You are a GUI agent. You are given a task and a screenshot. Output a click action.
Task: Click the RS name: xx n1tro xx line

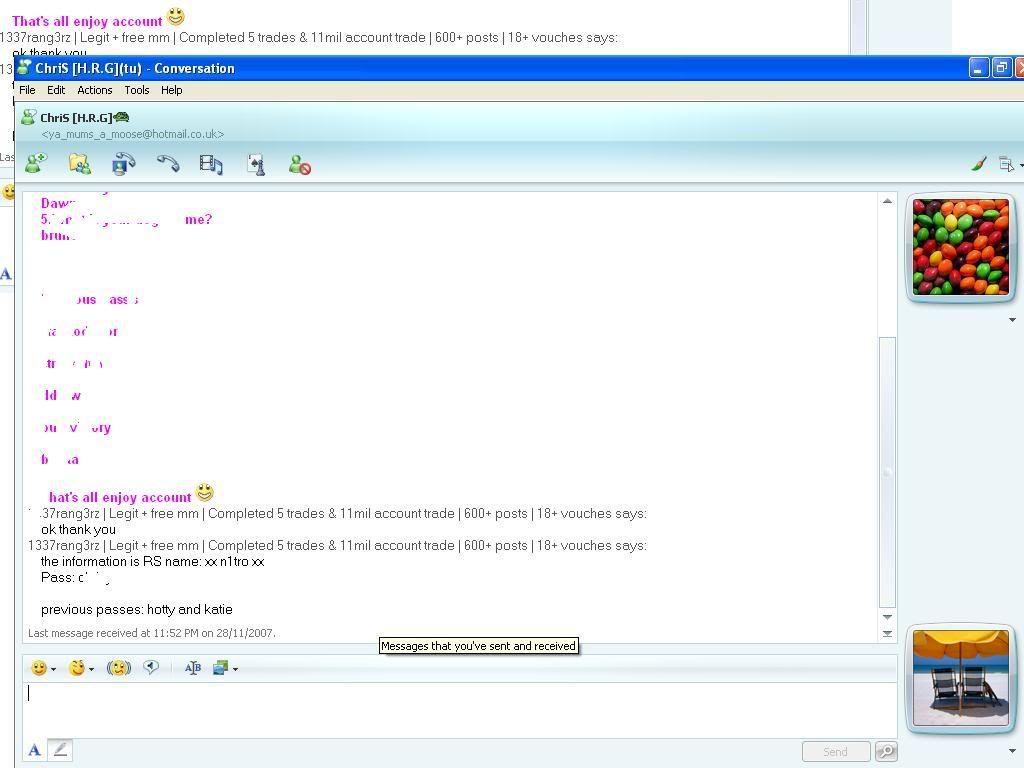[x=152, y=562]
